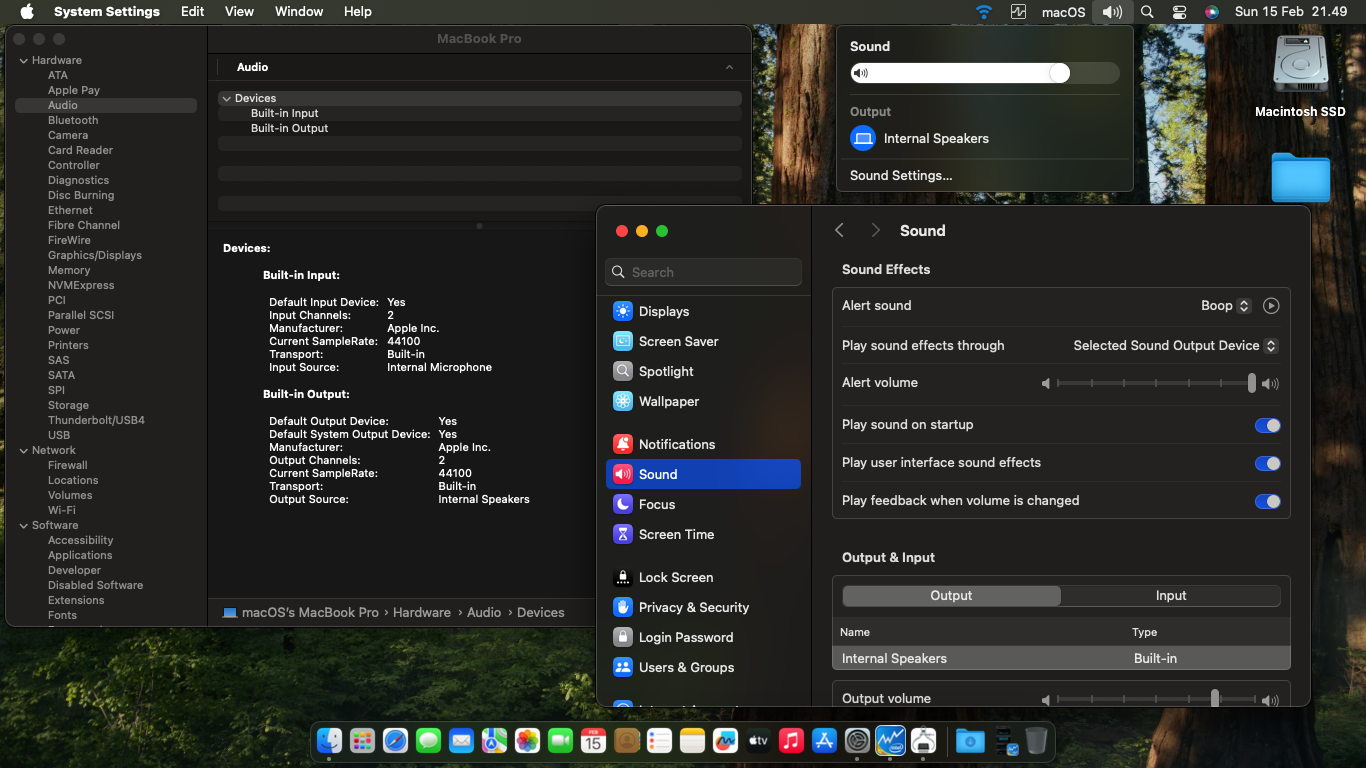Open System Information in the Dock

(923, 741)
